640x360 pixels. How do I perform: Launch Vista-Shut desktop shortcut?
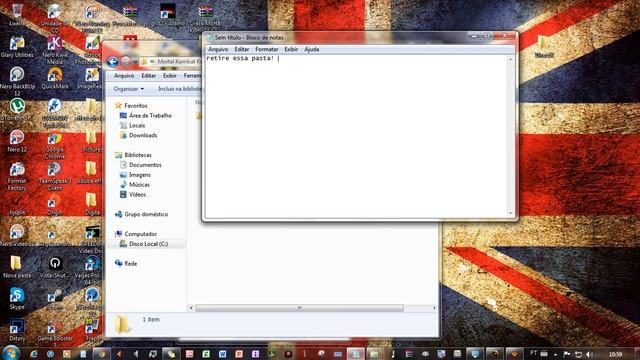pyautogui.click(x=55, y=267)
